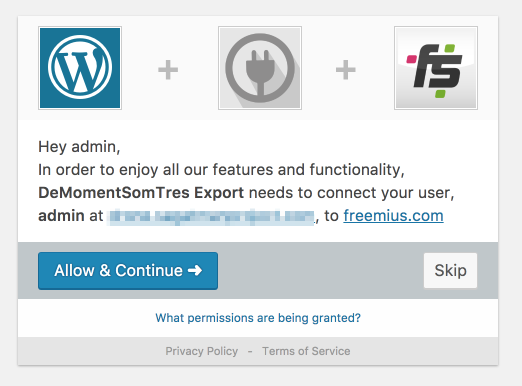The width and height of the screenshot is (522, 386).
Task: Click the plus sign after the WordPress logo
Action: tap(168, 70)
